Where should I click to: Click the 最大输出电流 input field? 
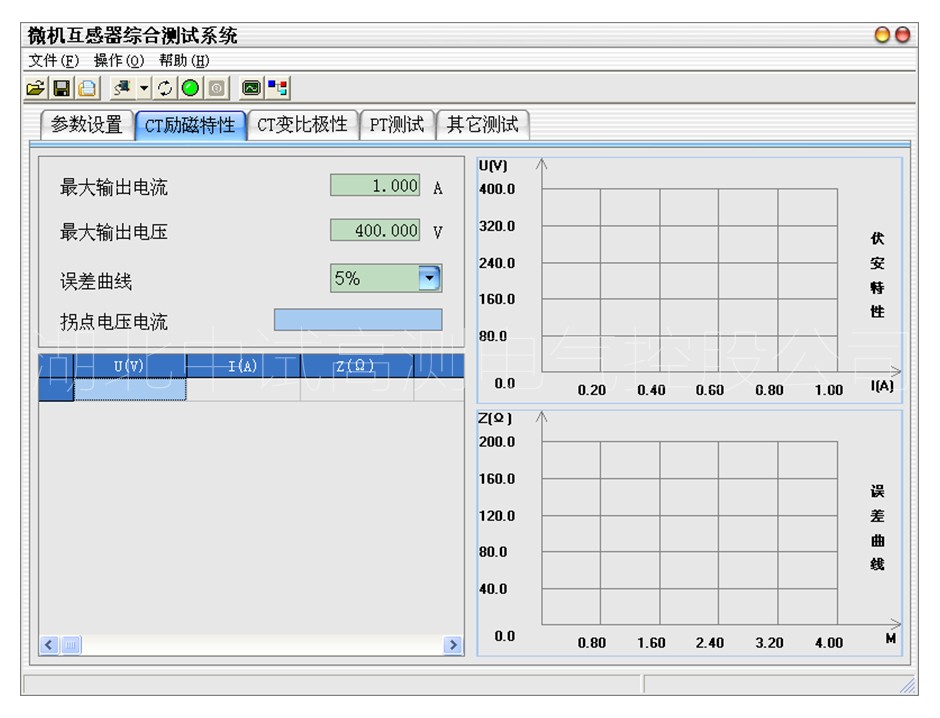(375, 186)
